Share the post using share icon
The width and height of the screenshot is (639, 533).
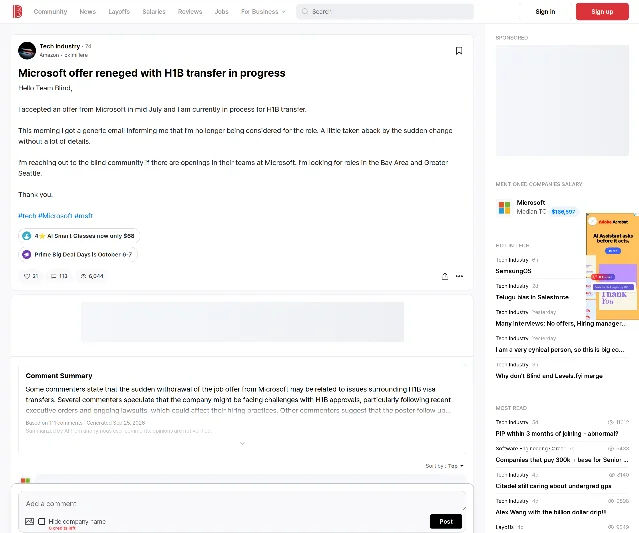445,276
